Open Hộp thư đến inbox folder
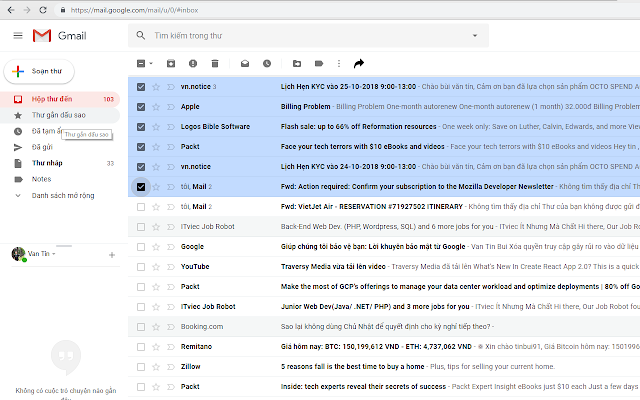The width and height of the screenshot is (640, 400). (x=60, y=99)
